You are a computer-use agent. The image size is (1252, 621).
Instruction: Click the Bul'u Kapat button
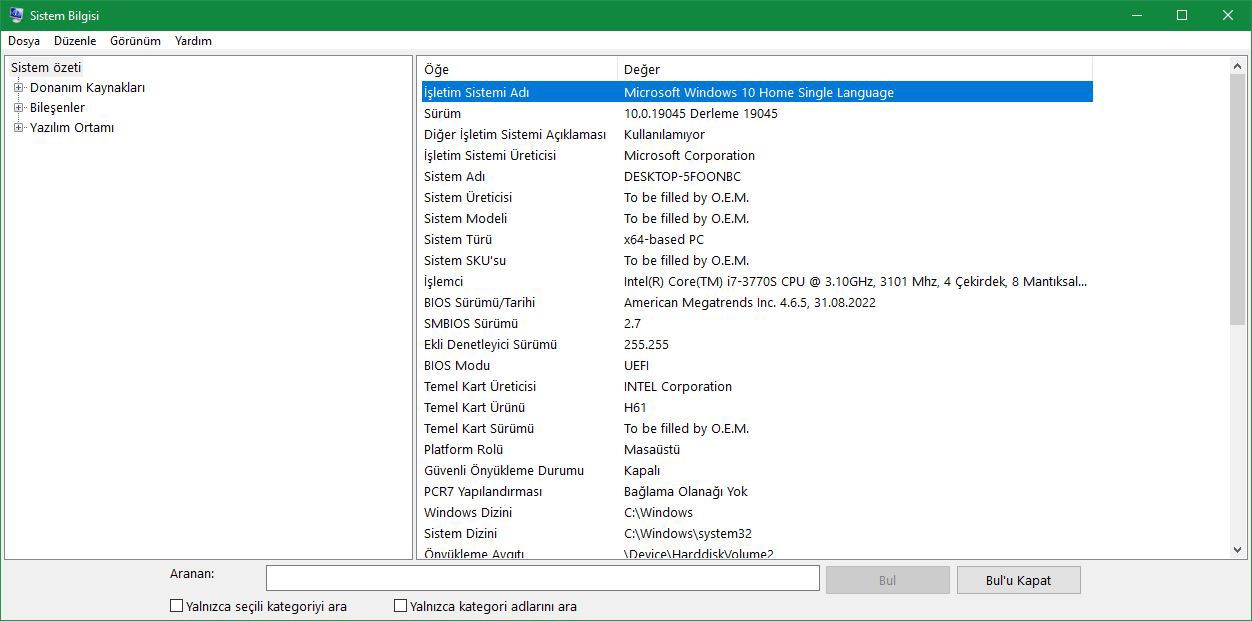coord(1018,580)
